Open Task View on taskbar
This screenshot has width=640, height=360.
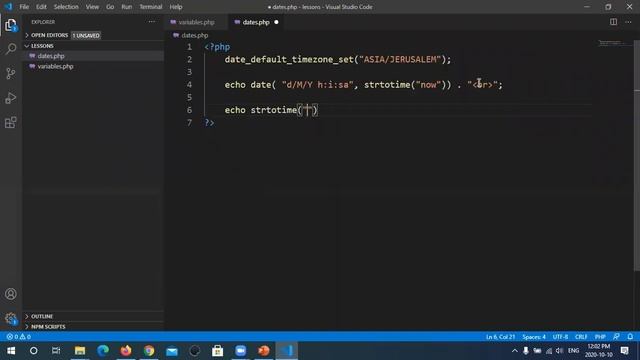(56, 351)
